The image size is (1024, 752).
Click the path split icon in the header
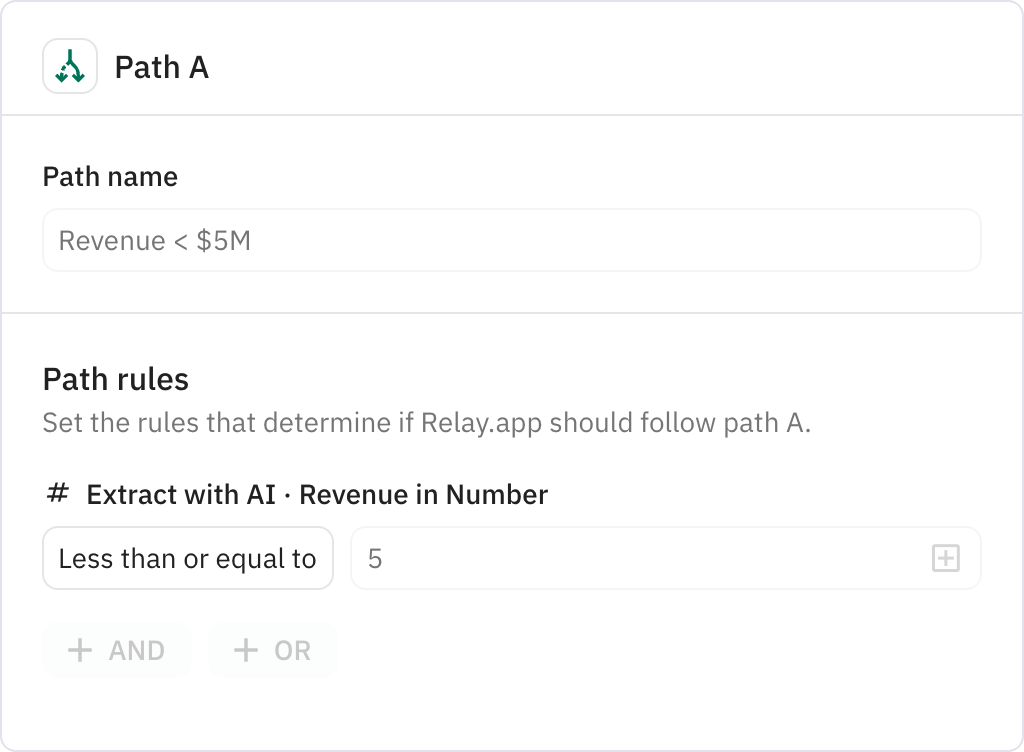point(70,68)
